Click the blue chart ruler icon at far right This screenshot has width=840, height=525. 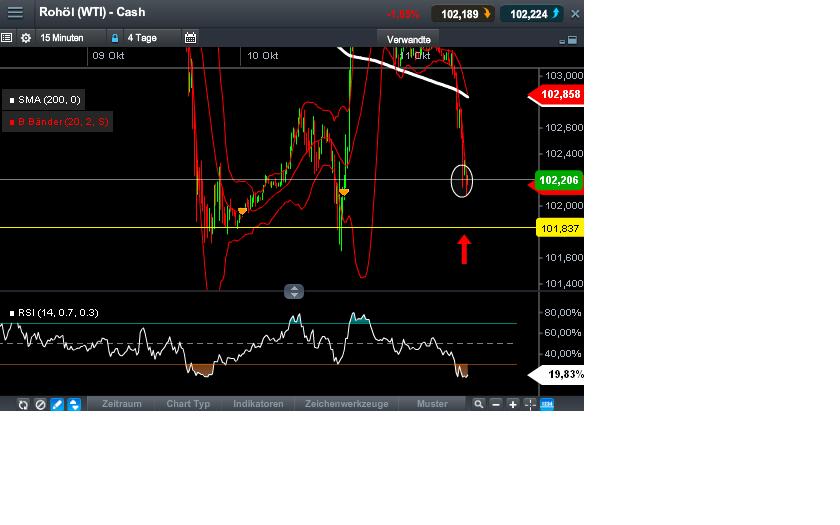[x=547, y=404]
